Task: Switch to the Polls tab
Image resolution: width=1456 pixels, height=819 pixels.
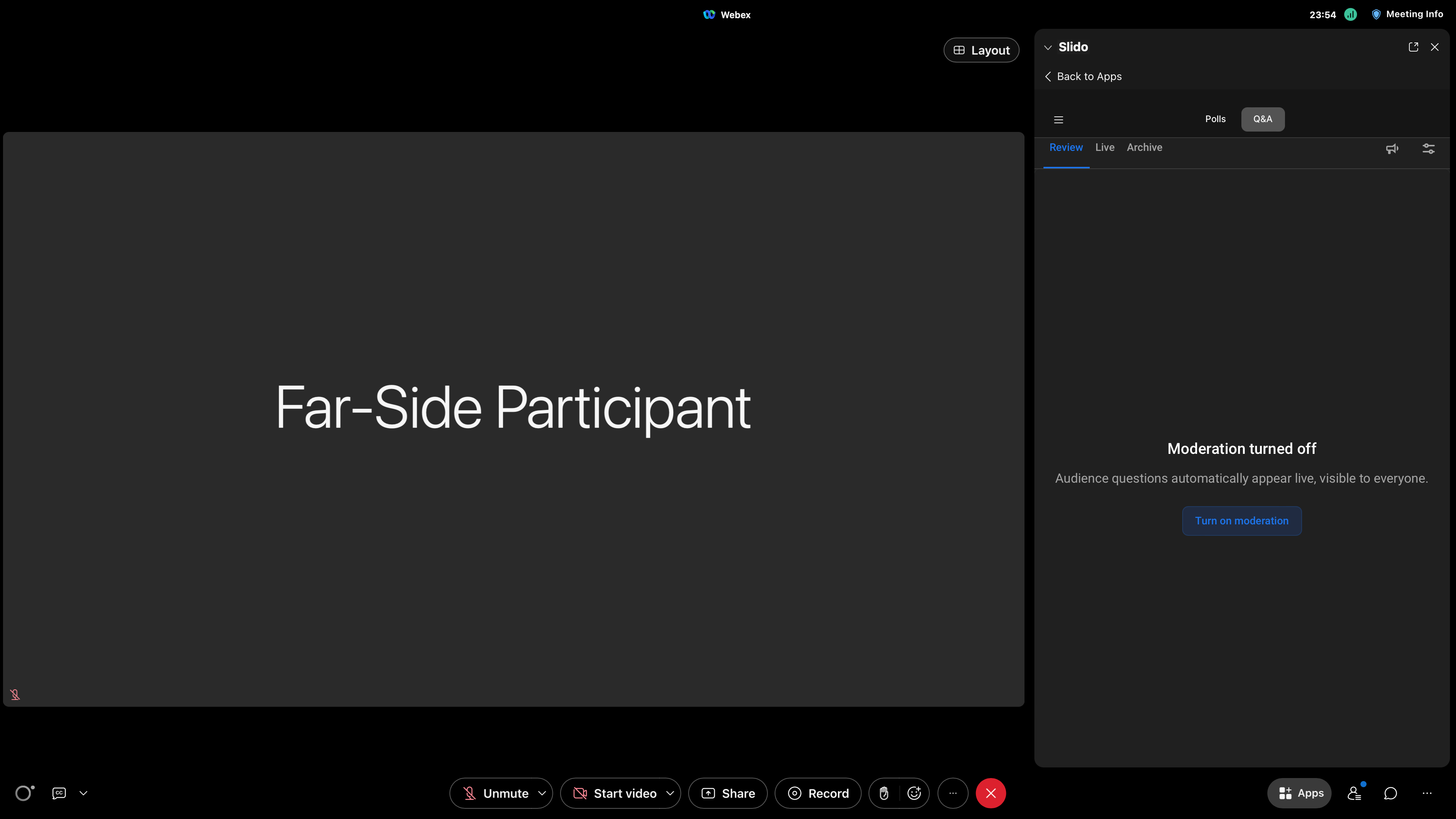Action: pos(1215,119)
